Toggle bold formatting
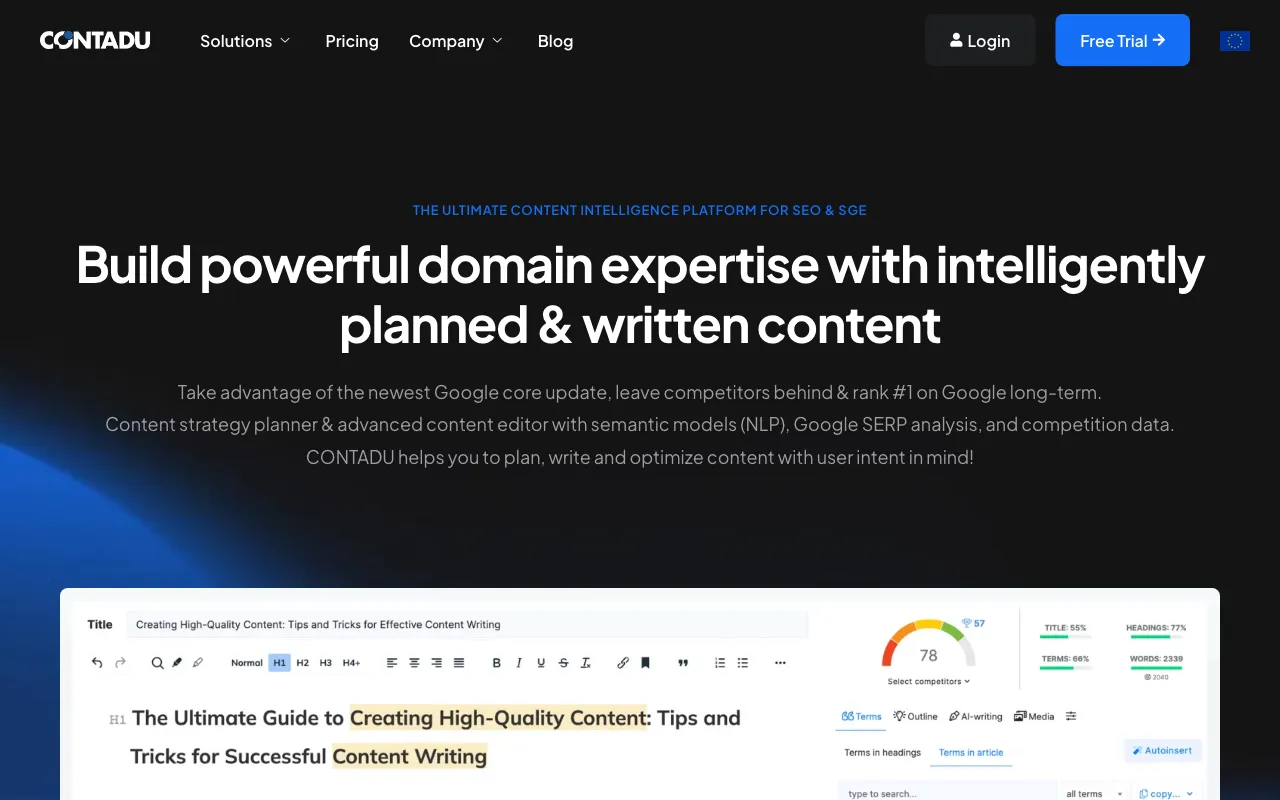The height and width of the screenshot is (800, 1280). [496, 662]
